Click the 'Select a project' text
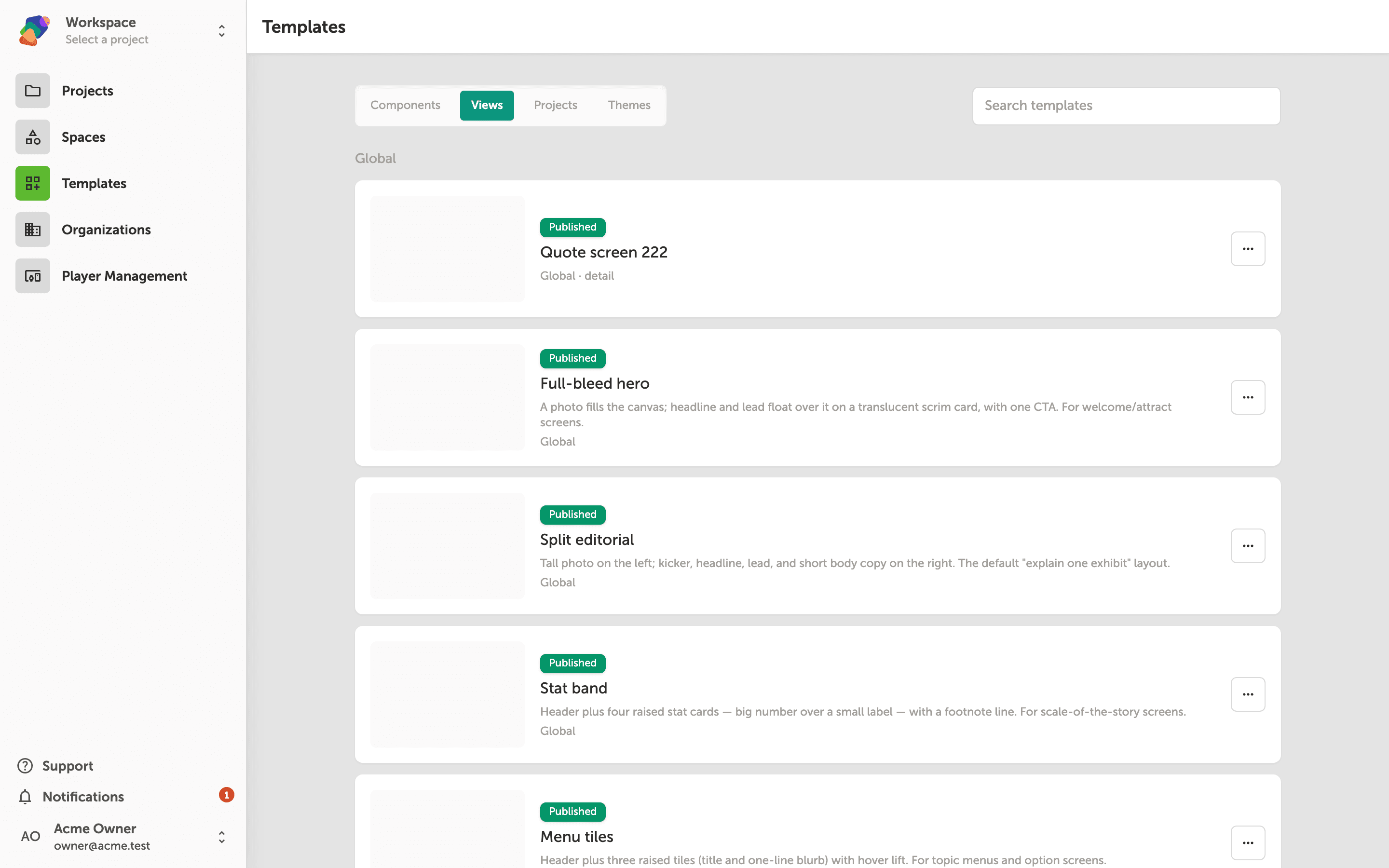 coord(107,40)
